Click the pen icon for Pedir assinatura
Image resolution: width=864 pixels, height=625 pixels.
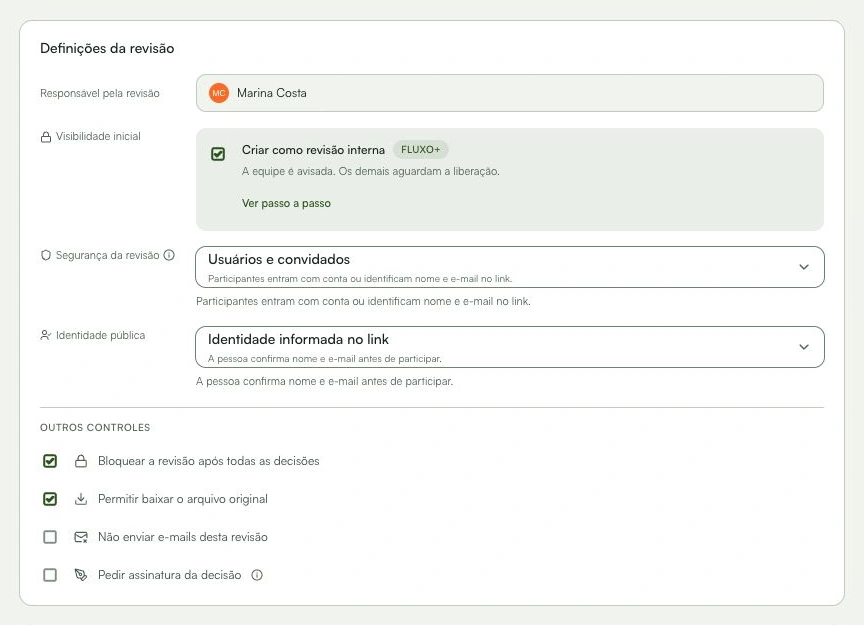click(81, 575)
